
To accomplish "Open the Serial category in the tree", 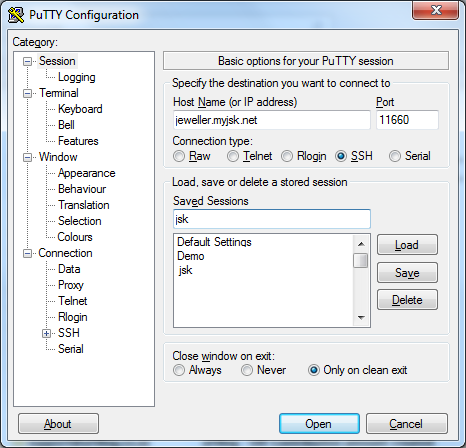I will [71, 349].
